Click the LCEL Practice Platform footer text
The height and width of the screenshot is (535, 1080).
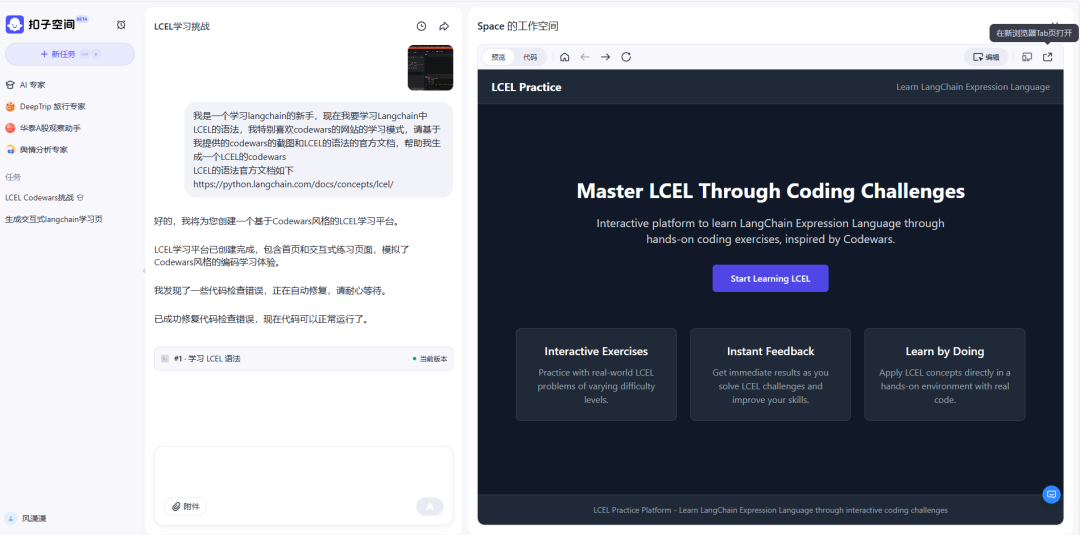coord(770,510)
